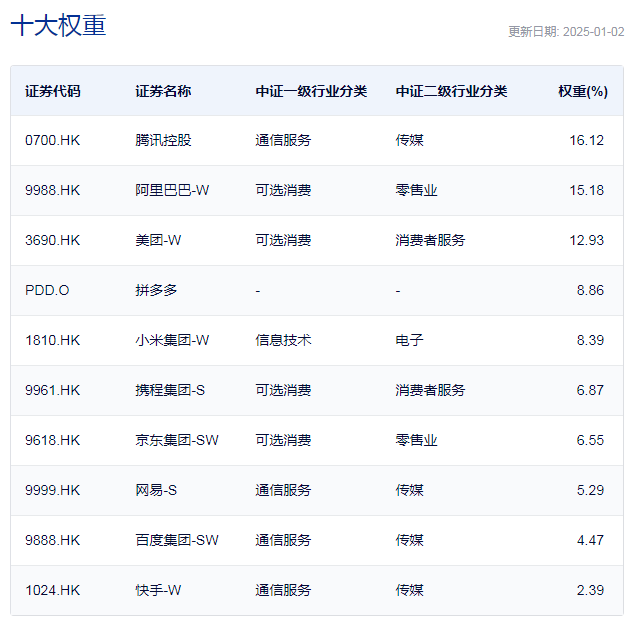Click the 证券代码 column header

point(53,91)
